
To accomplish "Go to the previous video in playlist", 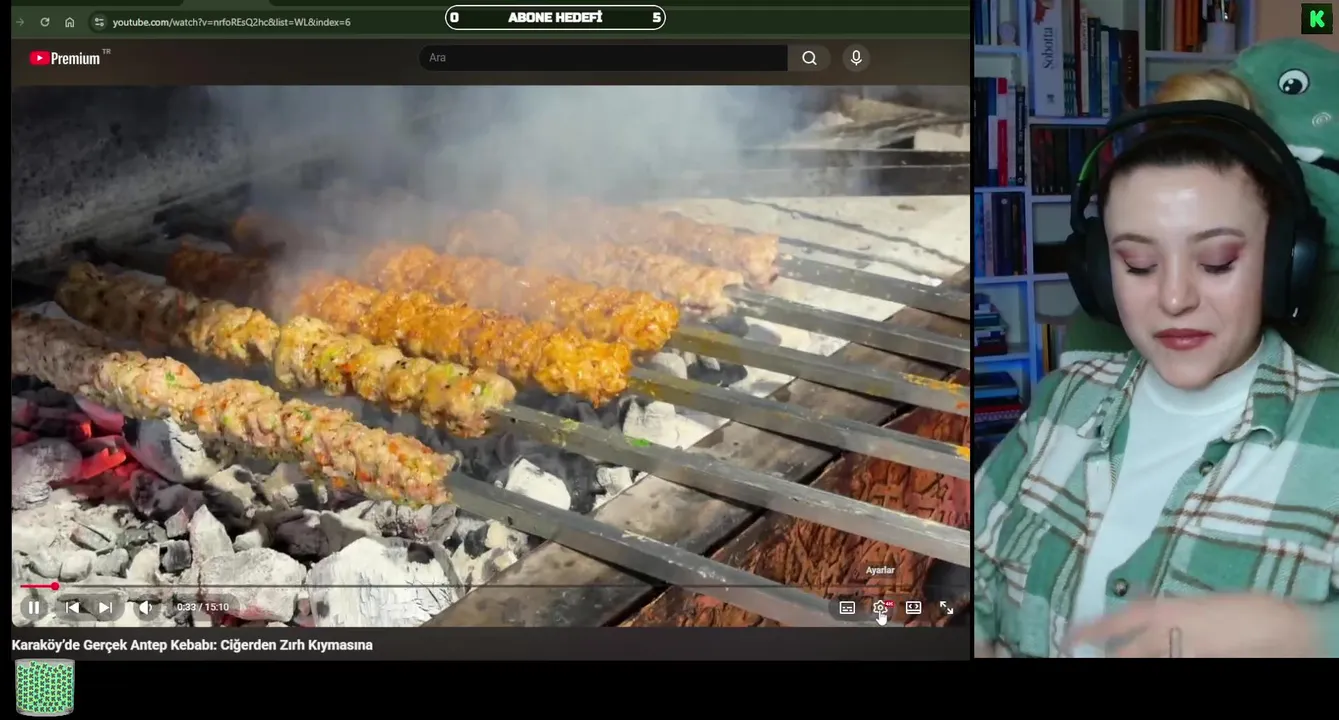I will click(x=72, y=607).
